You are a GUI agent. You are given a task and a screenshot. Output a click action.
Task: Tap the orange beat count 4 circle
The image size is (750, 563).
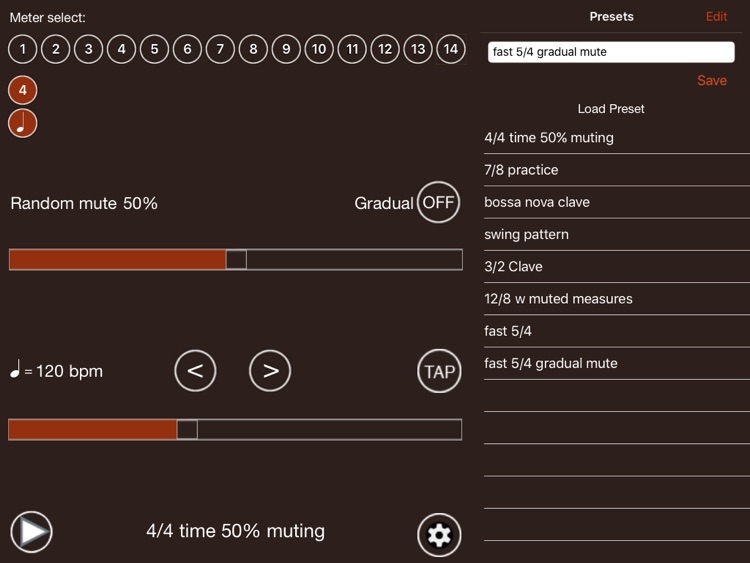(x=22, y=90)
